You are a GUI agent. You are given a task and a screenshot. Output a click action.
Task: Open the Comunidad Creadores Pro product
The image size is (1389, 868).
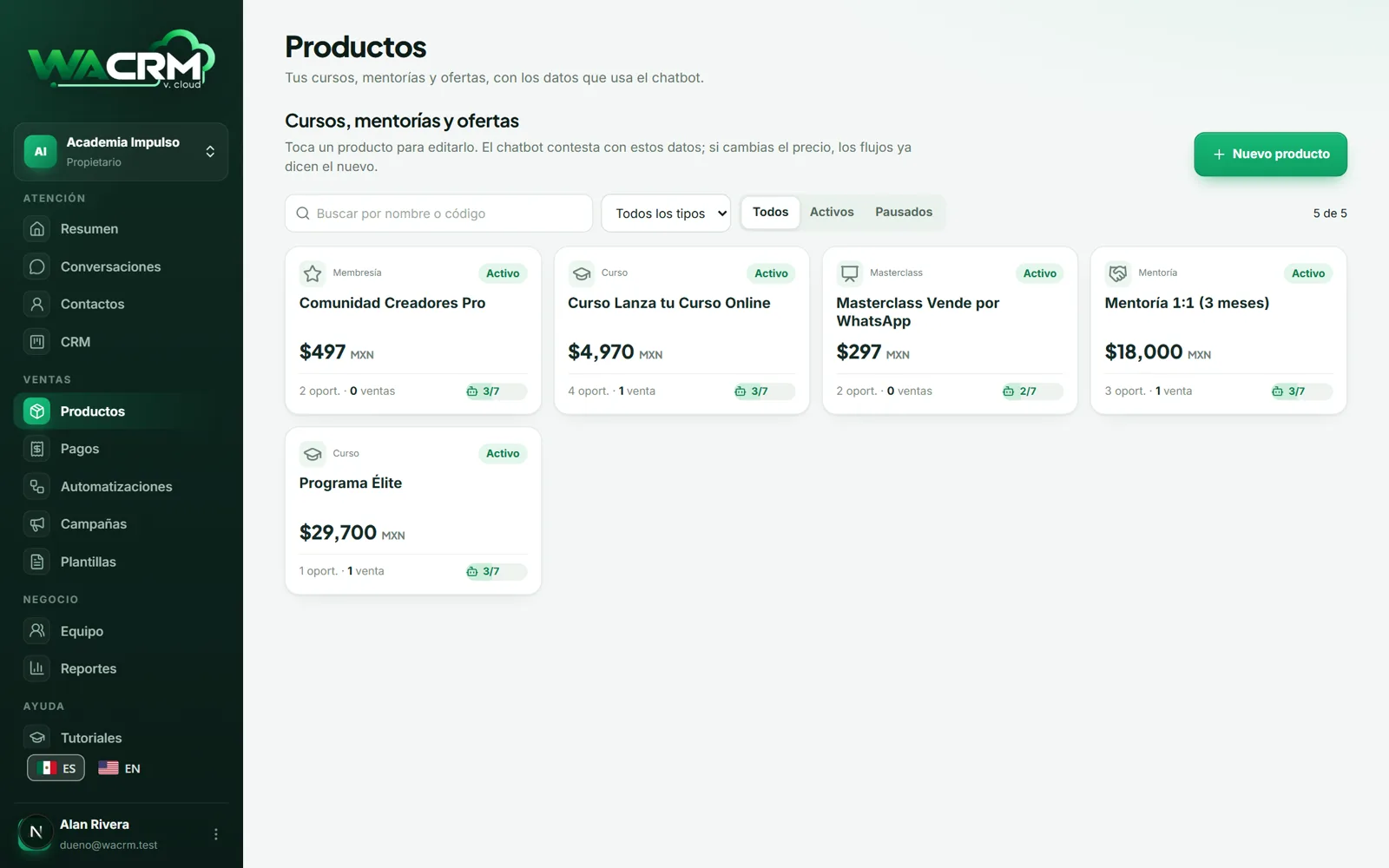point(413,331)
